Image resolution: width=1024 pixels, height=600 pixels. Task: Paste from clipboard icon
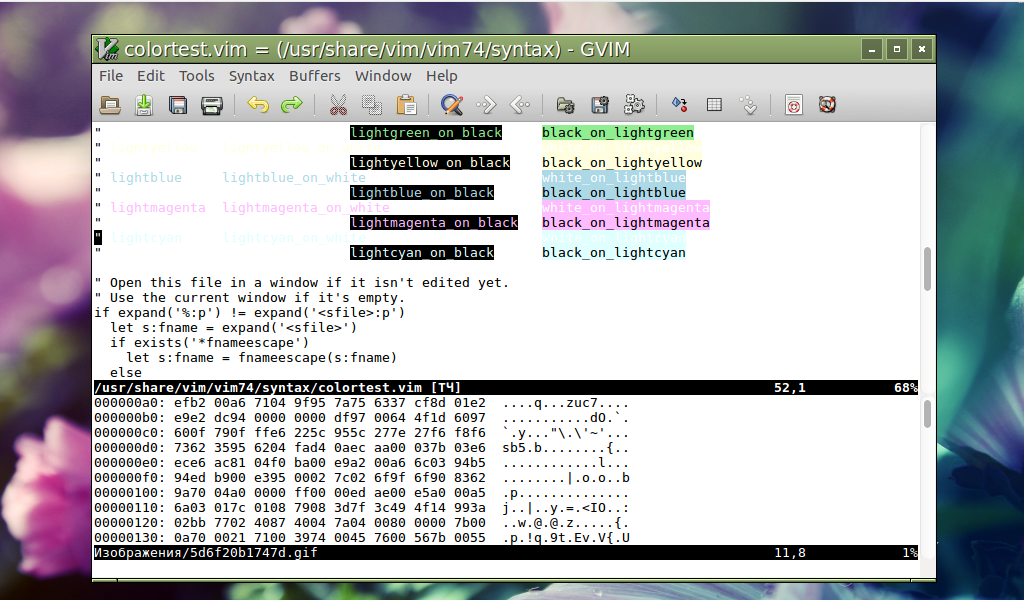coord(406,105)
